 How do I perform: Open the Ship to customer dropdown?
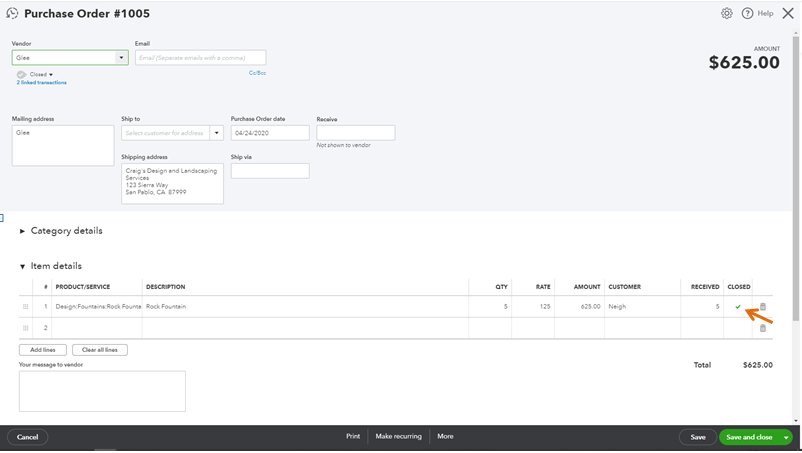(x=217, y=133)
